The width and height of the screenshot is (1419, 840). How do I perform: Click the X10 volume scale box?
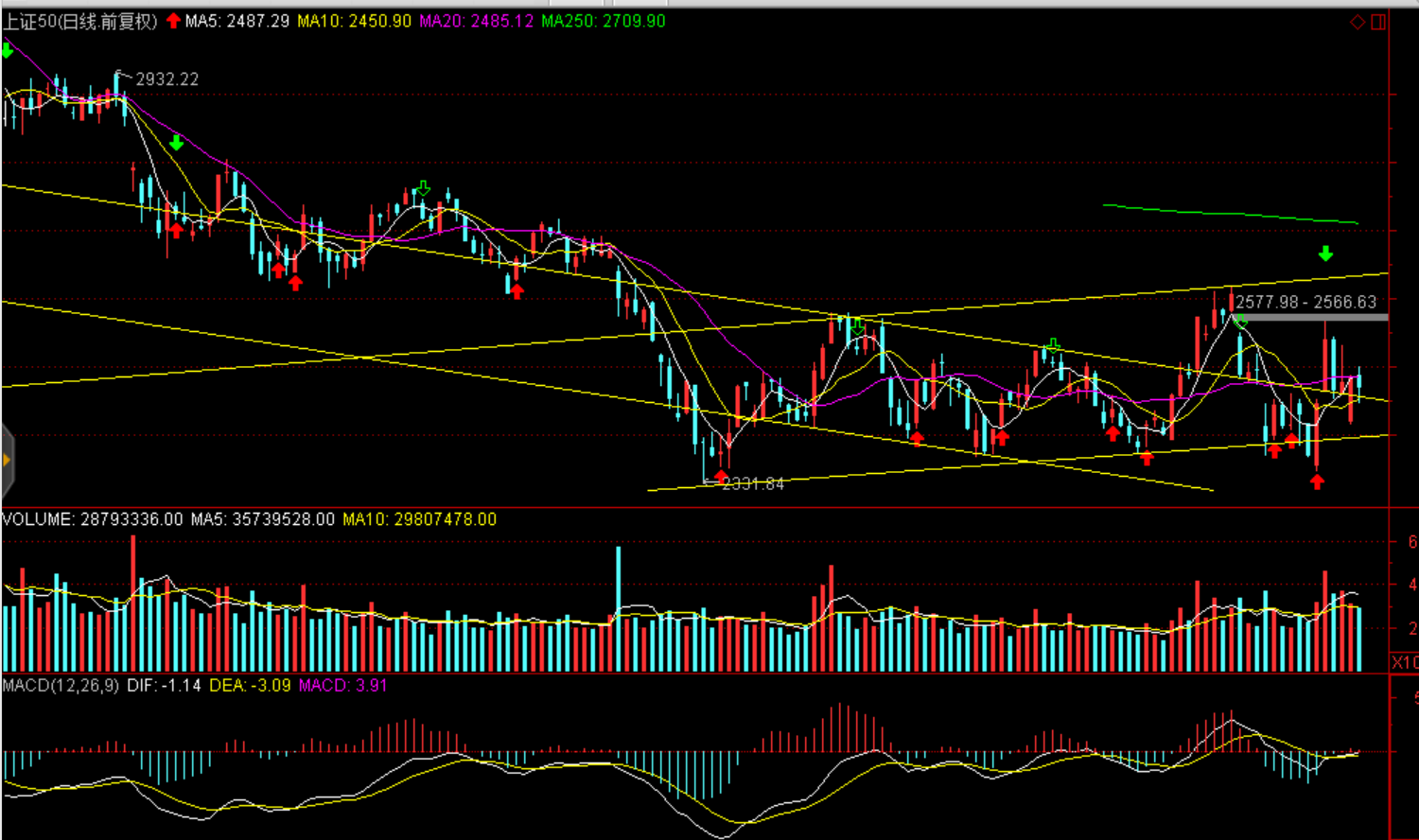[1404, 662]
